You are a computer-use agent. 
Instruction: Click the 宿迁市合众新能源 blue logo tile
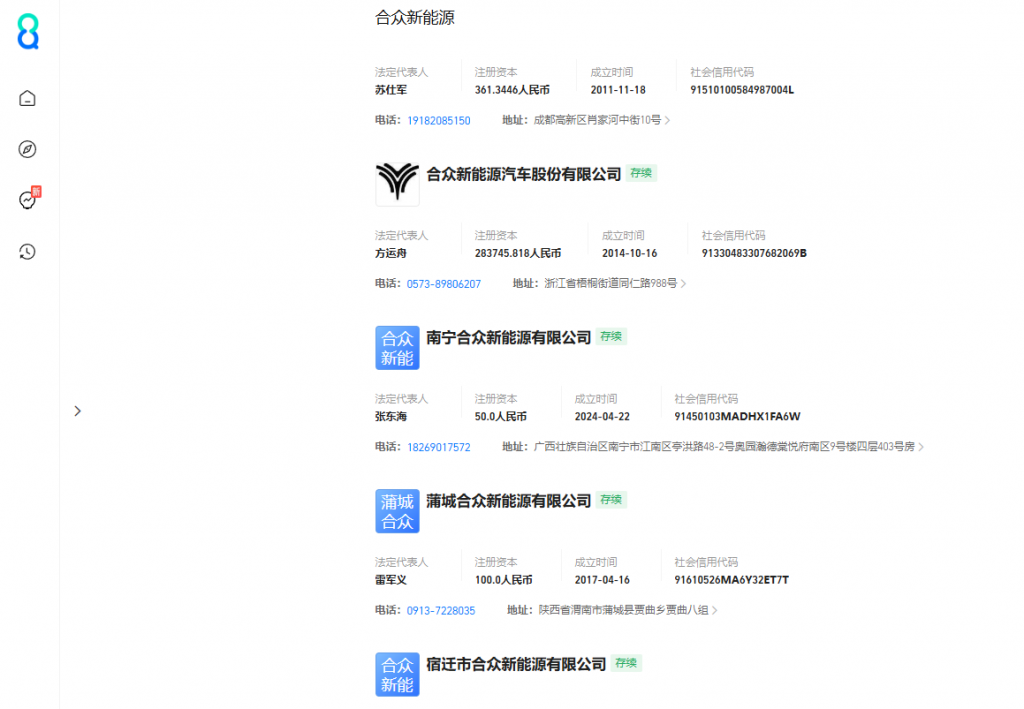point(397,674)
